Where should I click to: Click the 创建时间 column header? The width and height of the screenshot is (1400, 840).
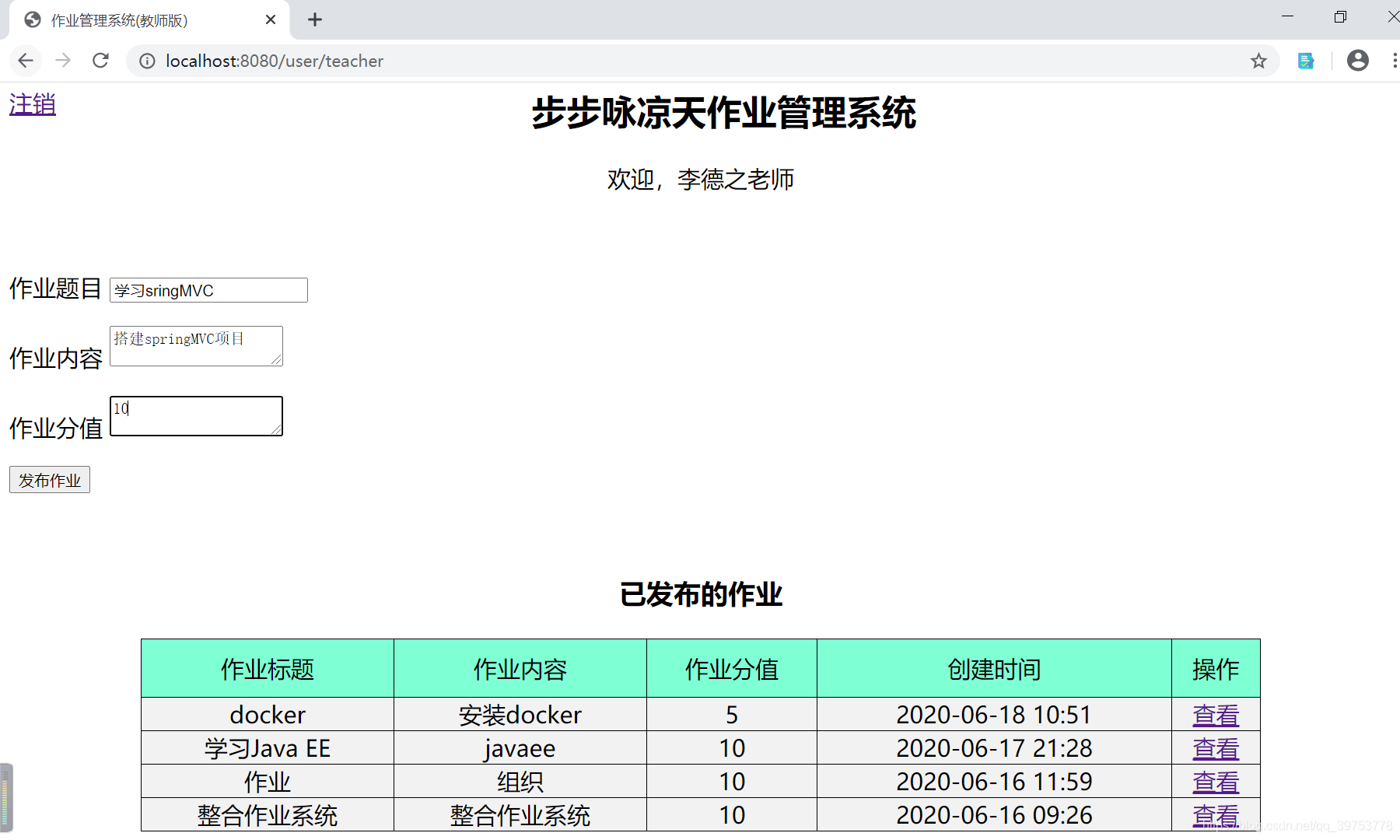point(994,669)
